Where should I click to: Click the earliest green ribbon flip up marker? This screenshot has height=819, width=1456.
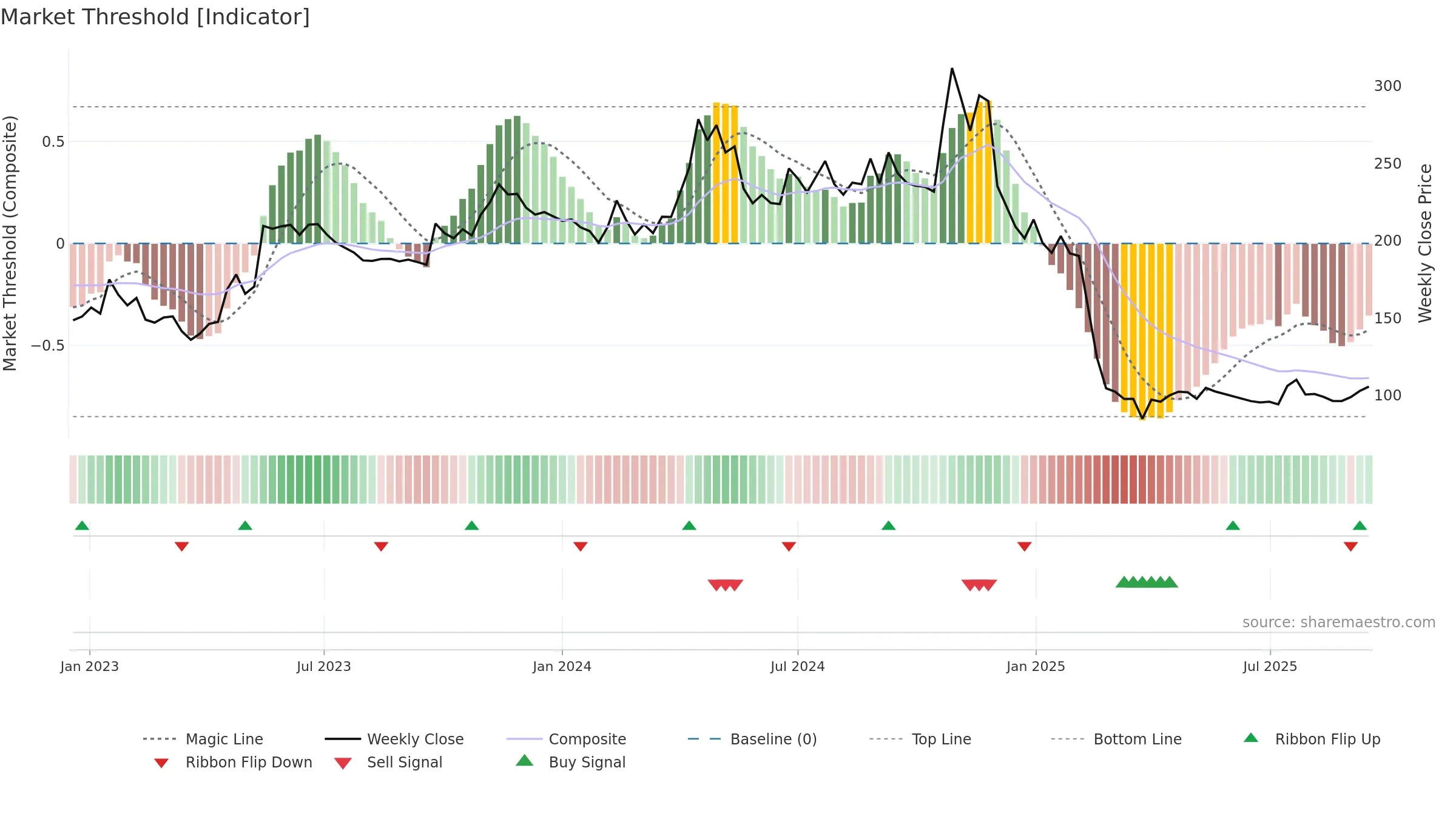coord(82,525)
